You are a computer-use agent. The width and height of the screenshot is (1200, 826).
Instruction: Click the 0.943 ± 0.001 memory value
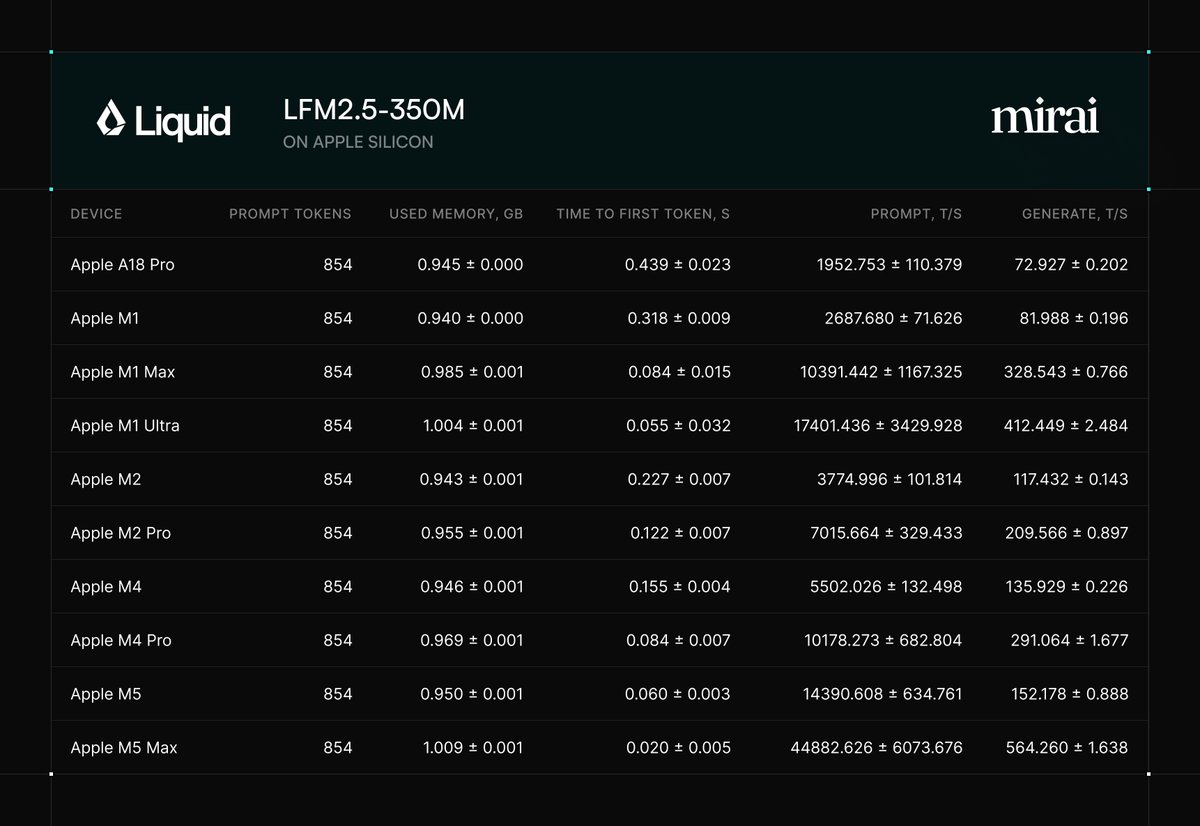[471, 479]
